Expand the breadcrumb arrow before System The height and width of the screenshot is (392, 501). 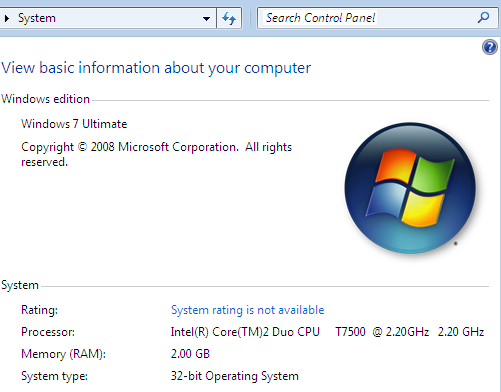coord(7,18)
